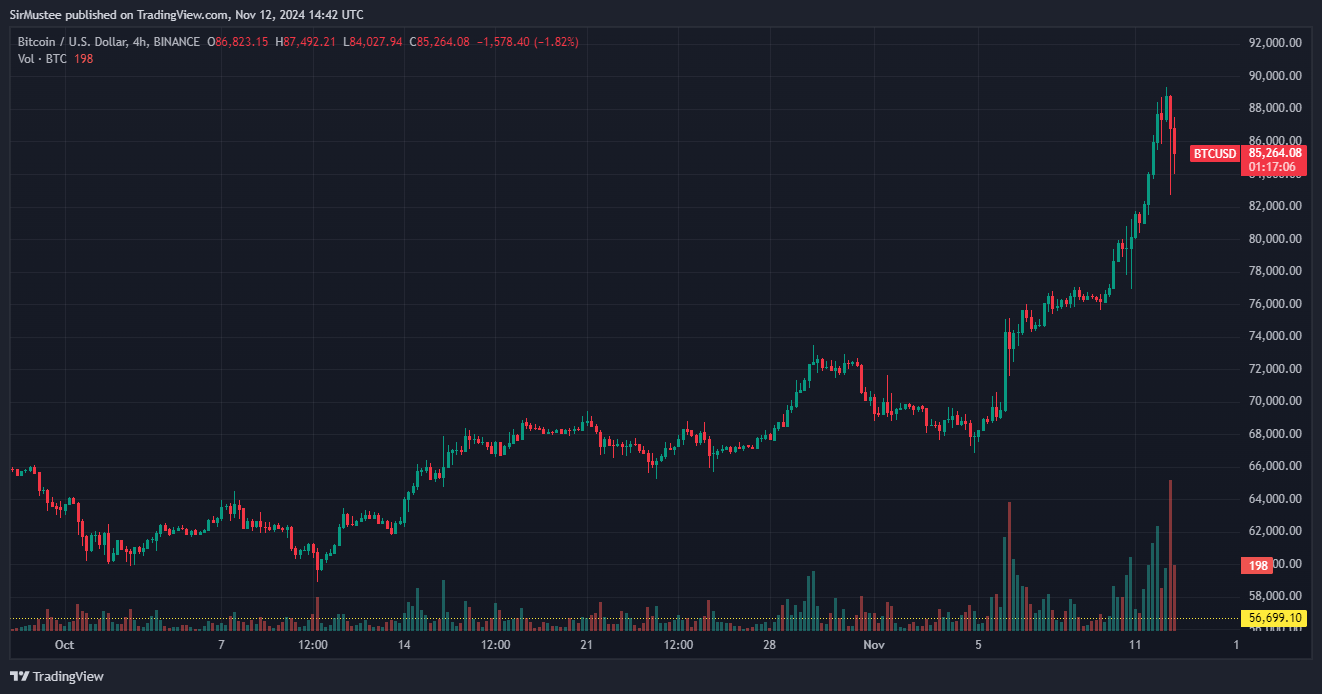
Task: Click the 70,000.00 price scale label
Action: [1275, 401]
